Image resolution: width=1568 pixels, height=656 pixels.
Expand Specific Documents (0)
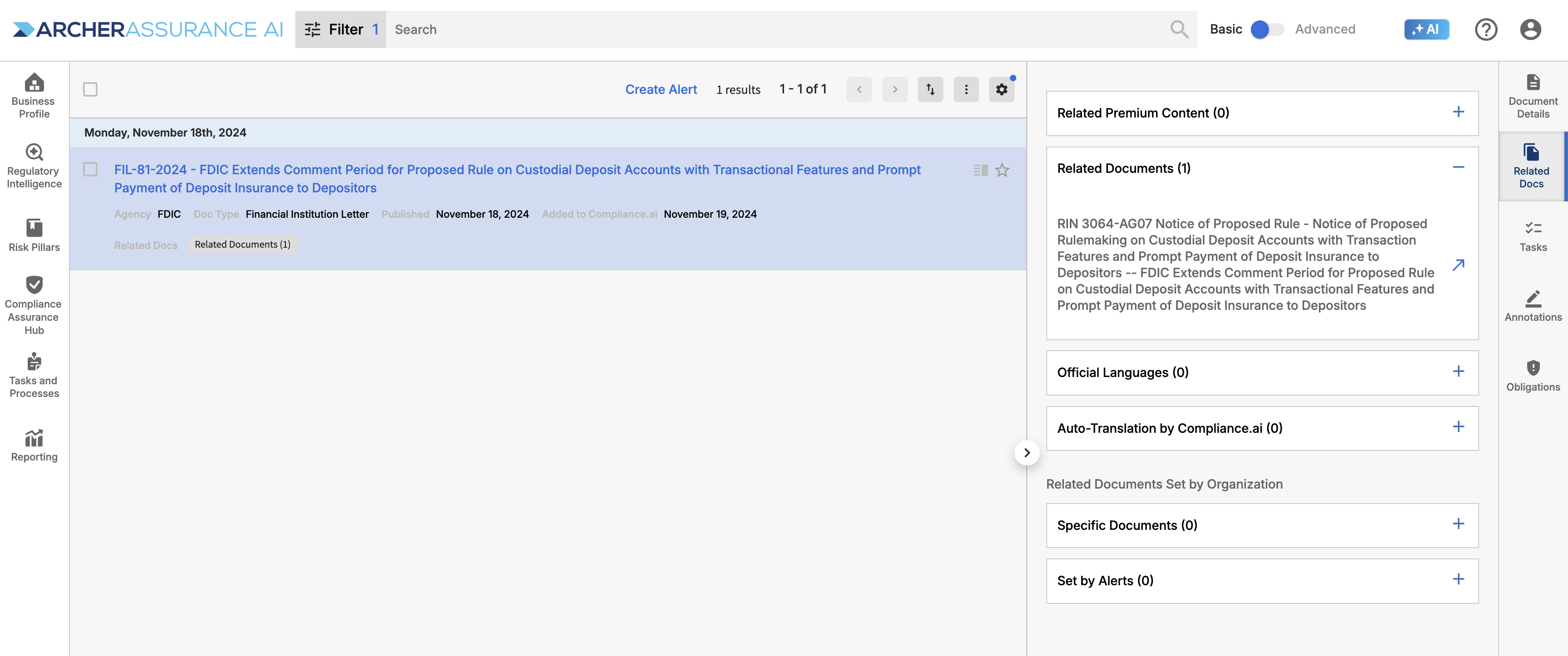point(1458,524)
